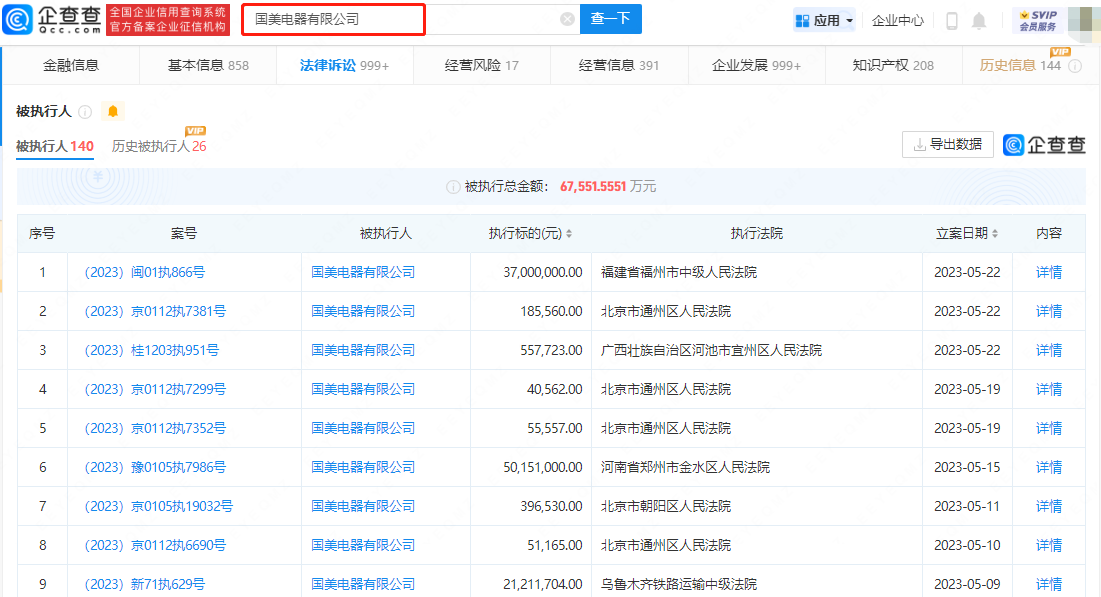Select the 被执行人 140 sub-tab
The image size is (1101, 597).
point(55,146)
